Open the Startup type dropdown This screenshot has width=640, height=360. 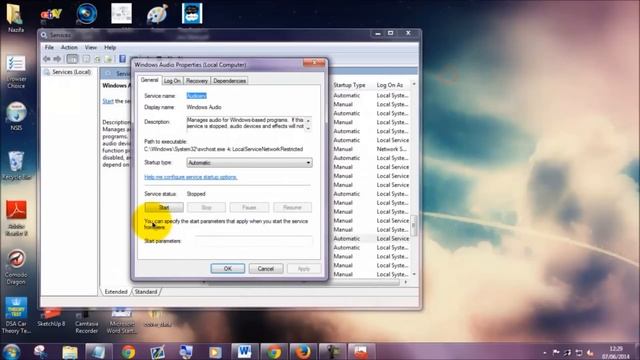point(249,163)
